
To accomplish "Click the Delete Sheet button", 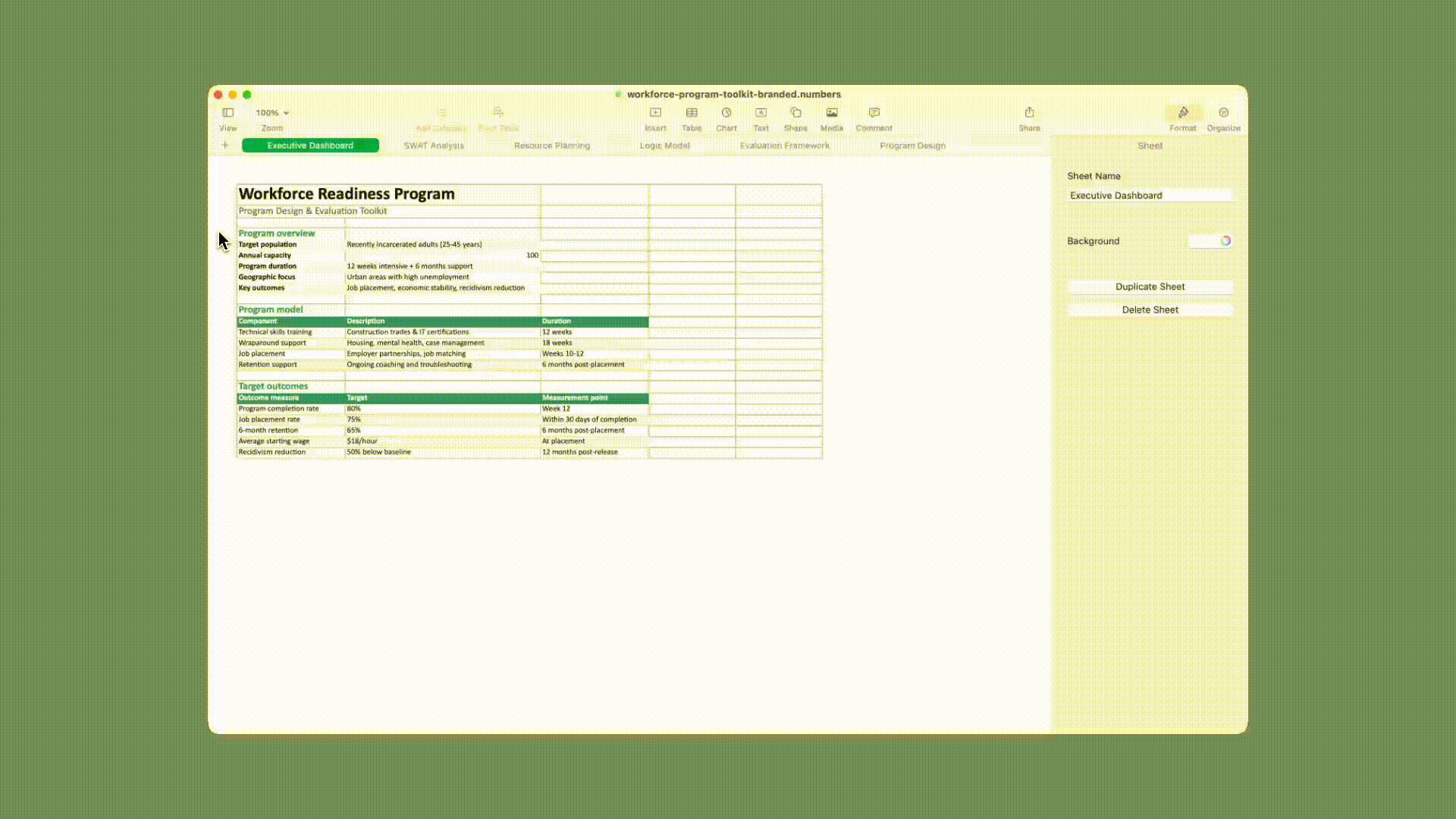I will 1150,309.
